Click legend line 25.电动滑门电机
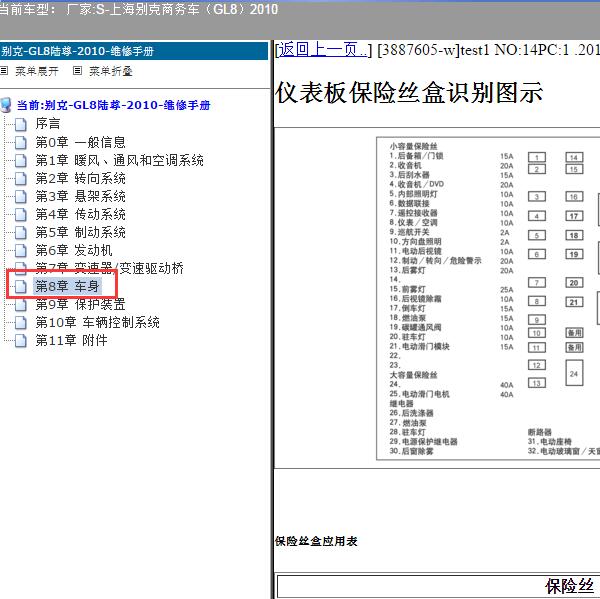 tap(419, 394)
